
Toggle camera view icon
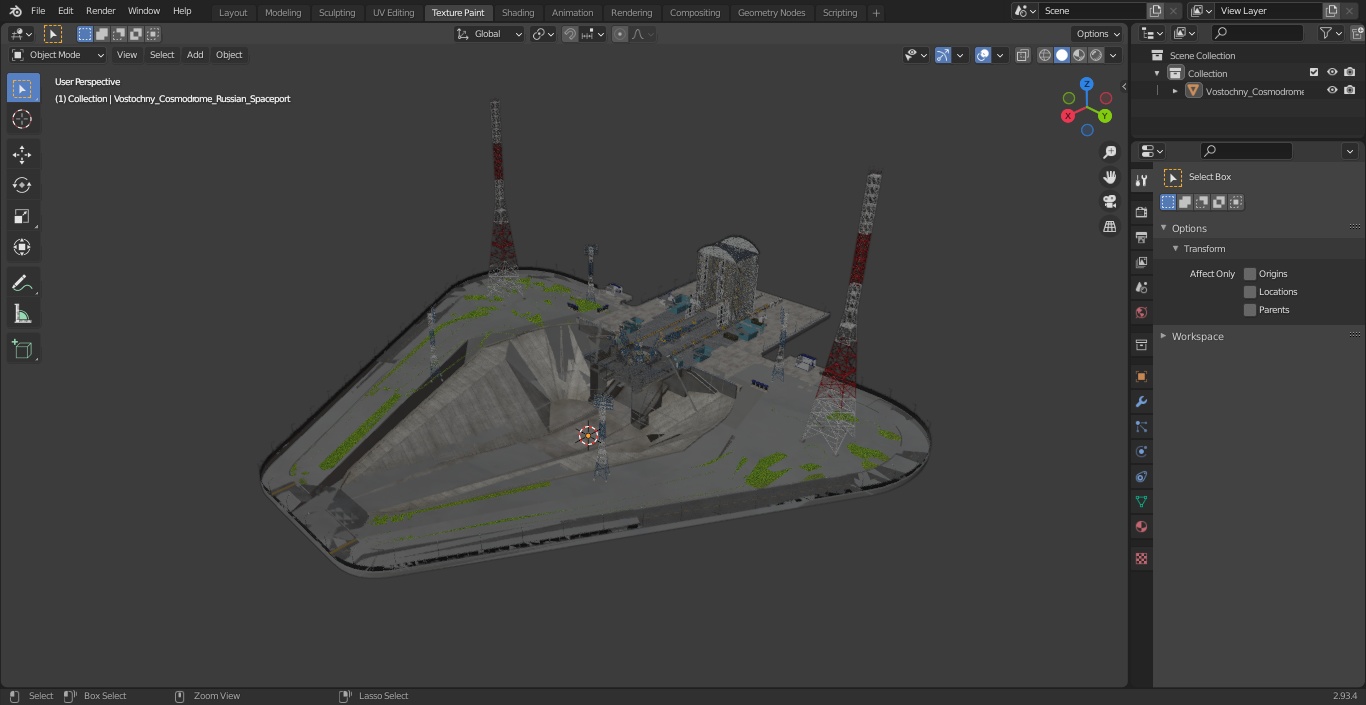[1109, 202]
